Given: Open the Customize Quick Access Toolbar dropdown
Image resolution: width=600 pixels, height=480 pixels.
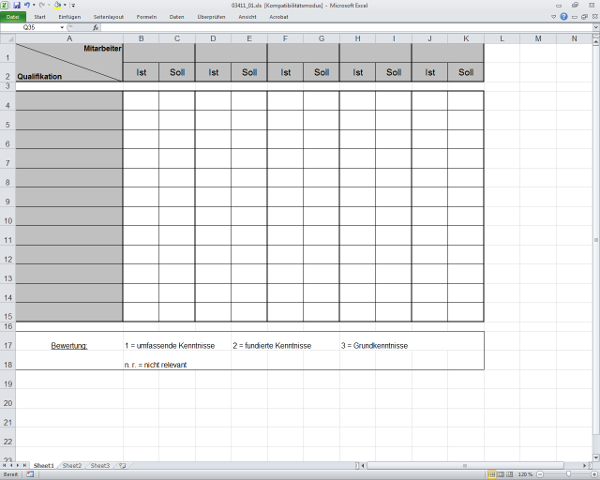Looking at the screenshot, I should [73, 5].
